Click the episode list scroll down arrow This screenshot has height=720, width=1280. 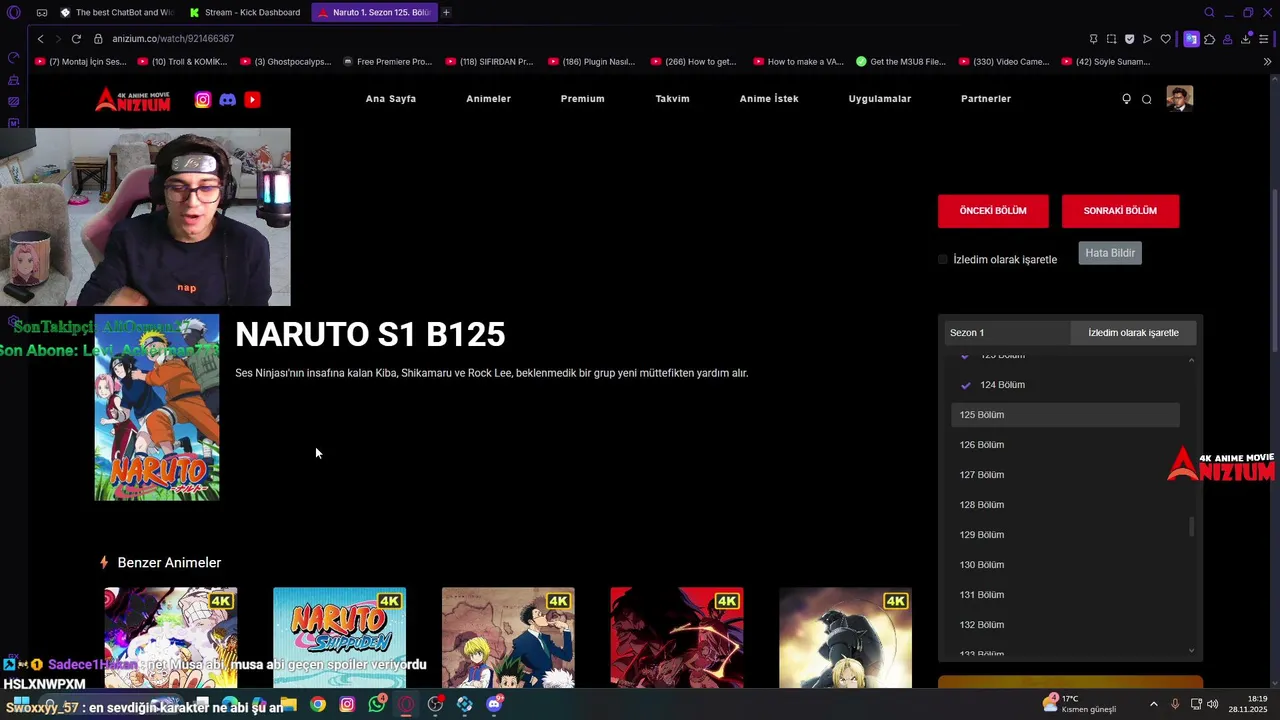pos(1191,651)
